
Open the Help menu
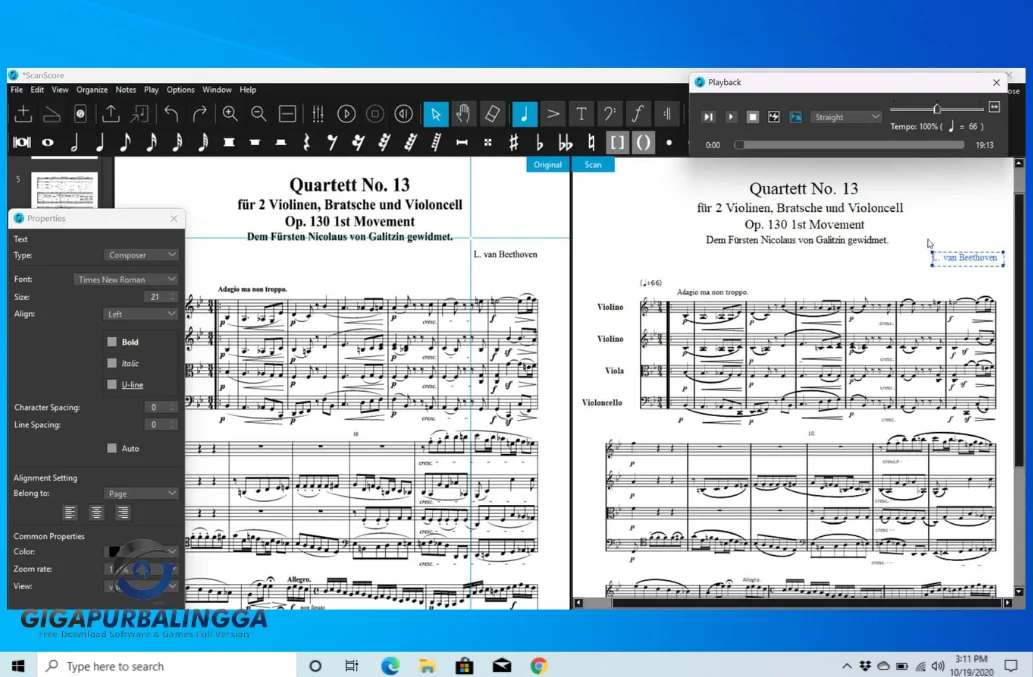(248, 90)
